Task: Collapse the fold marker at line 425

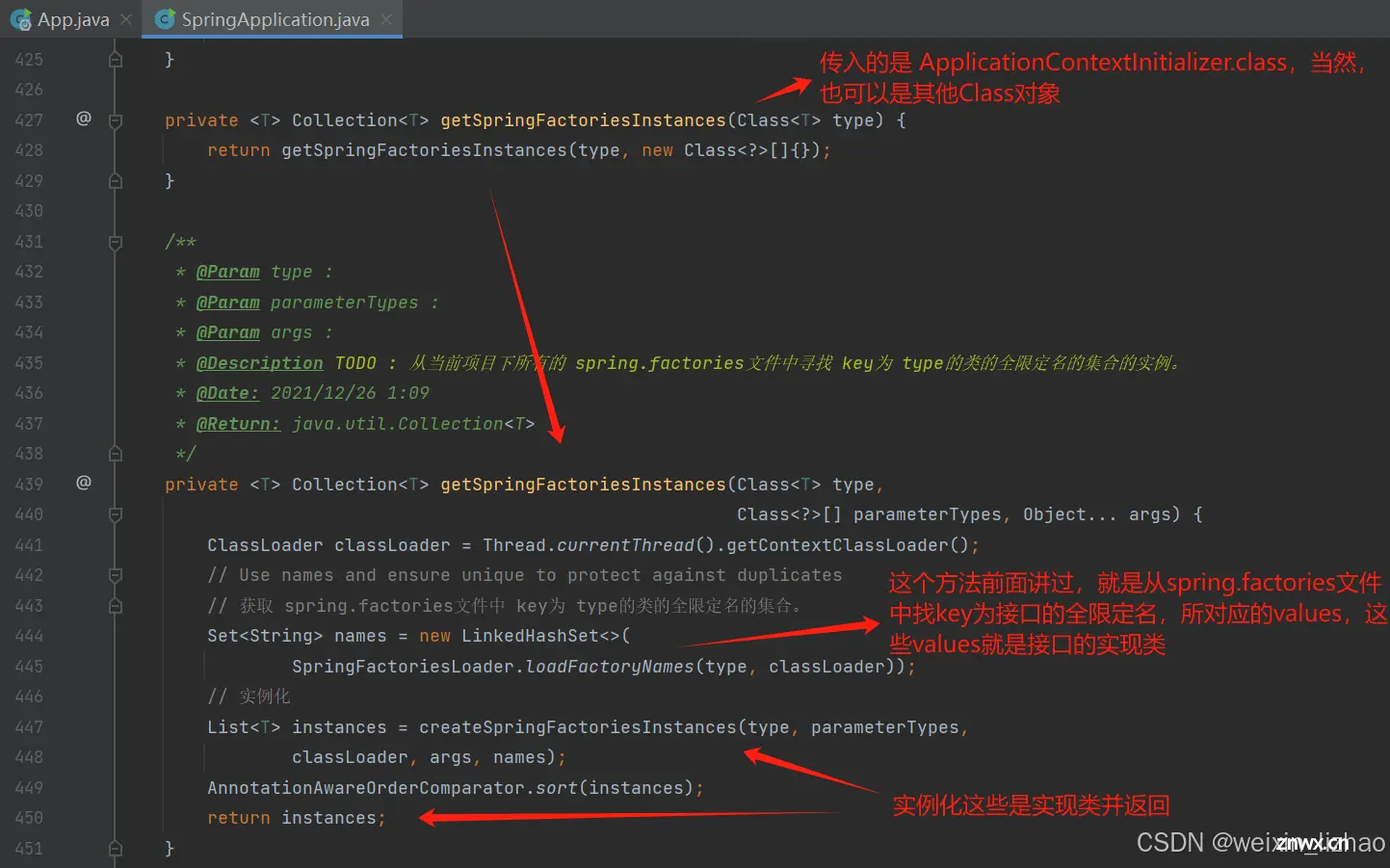Action: (116, 60)
